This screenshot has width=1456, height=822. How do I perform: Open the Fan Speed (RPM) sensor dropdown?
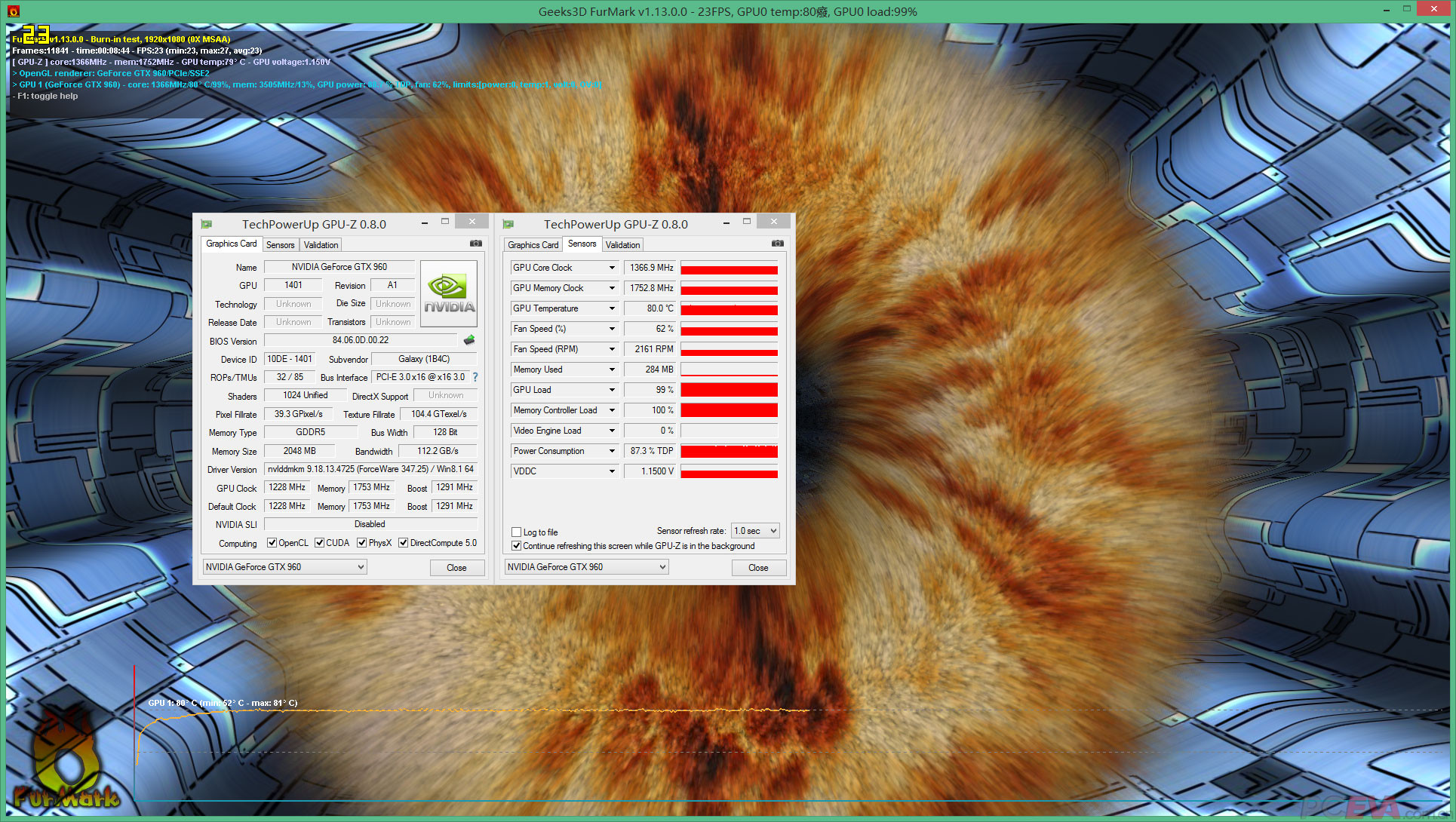(612, 349)
